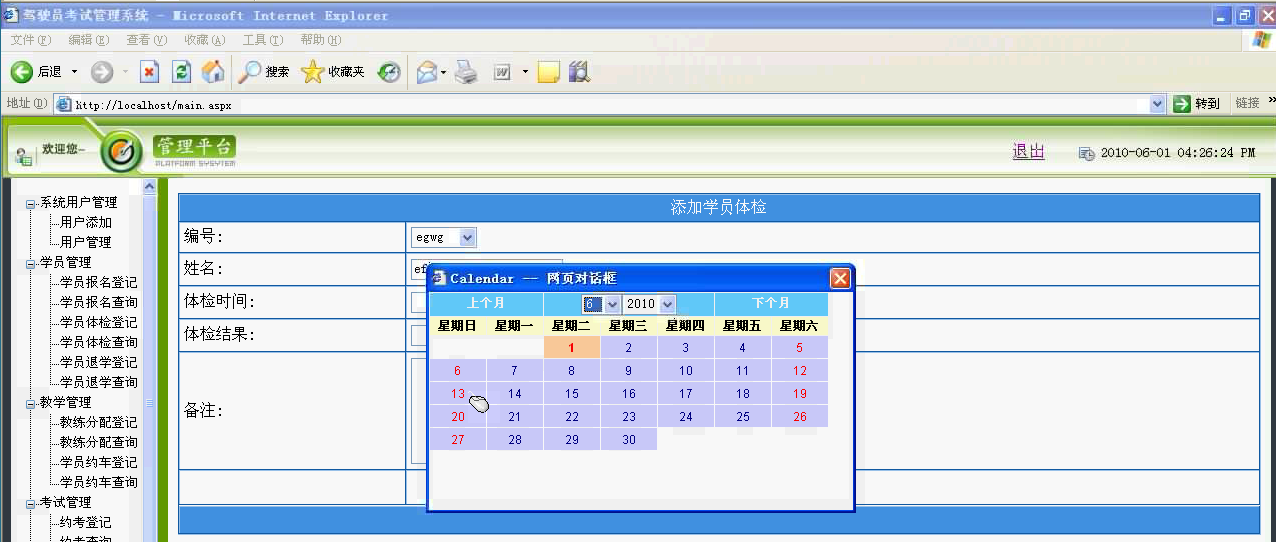
Task: Collapse the 考试管理 tree node
Action: pos(31,504)
